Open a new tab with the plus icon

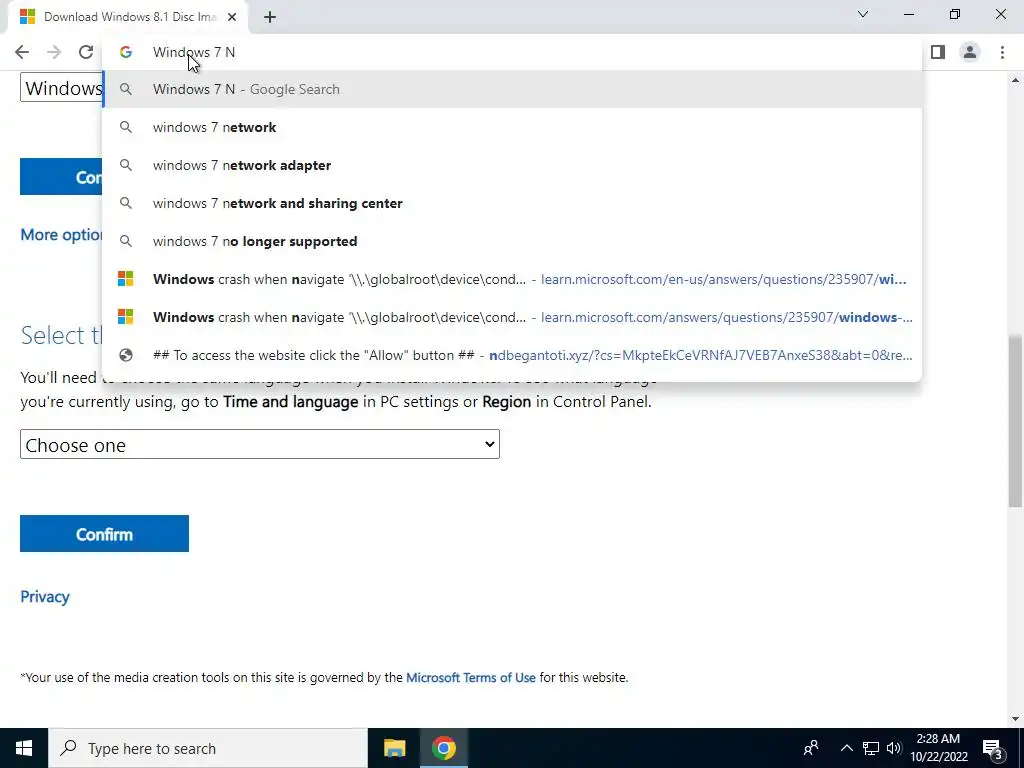pos(270,17)
